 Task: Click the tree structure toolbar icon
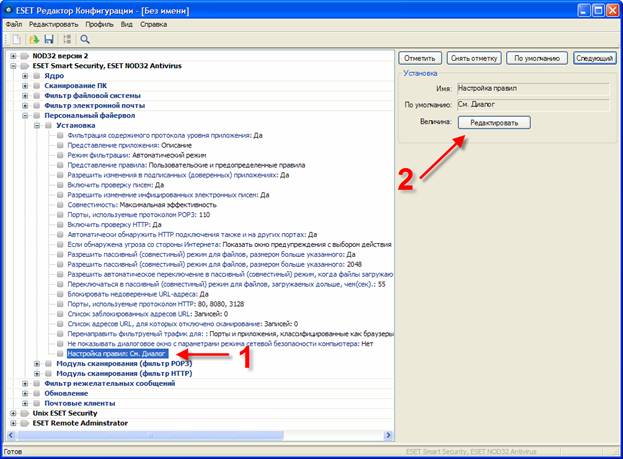pos(67,39)
